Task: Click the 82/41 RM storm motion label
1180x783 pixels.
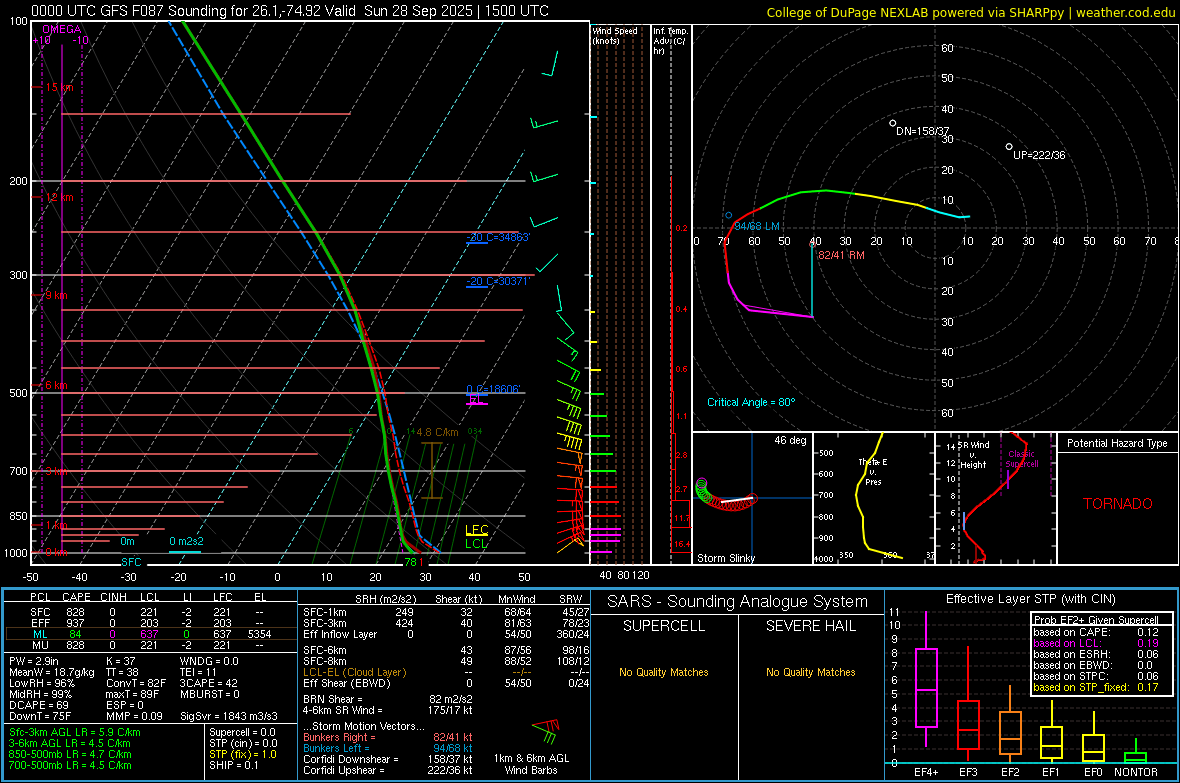Action: (x=841, y=254)
